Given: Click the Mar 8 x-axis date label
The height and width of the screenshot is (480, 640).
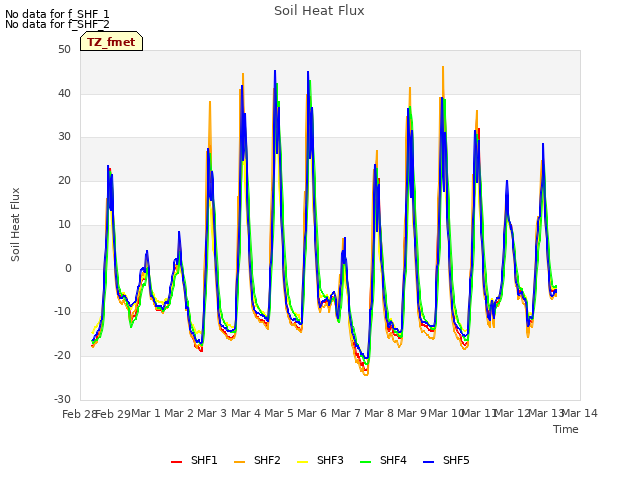Looking at the screenshot, I should pyautogui.click(x=379, y=413).
